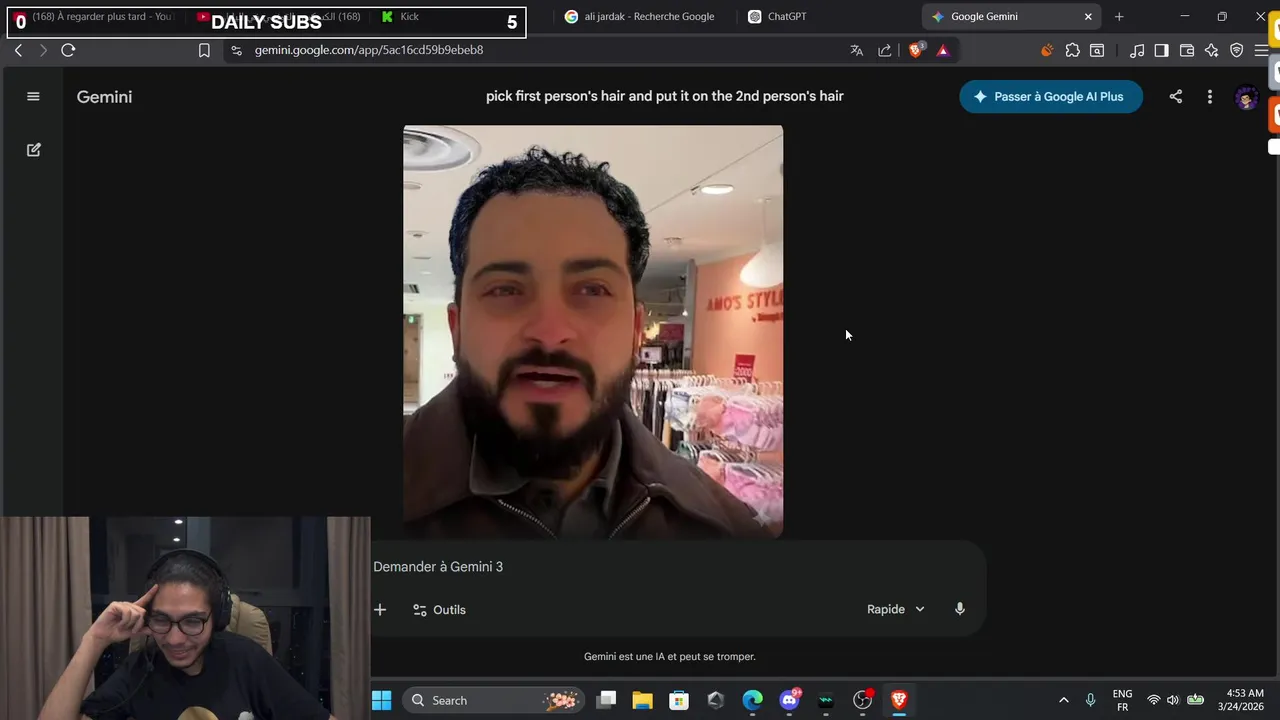This screenshot has height=720, width=1280.
Task: Click the system tray microphone icon
Action: click(x=1090, y=700)
